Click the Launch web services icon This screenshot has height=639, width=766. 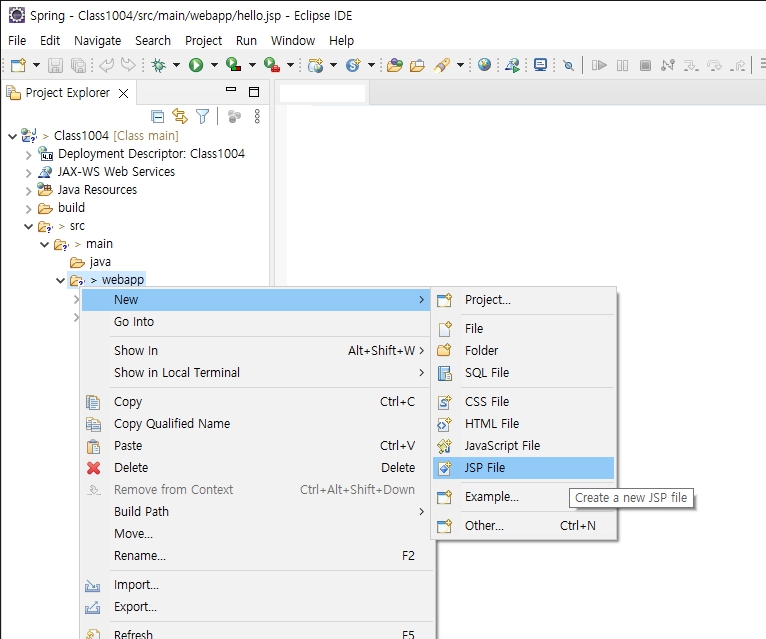pyautogui.click(x=512, y=65)
